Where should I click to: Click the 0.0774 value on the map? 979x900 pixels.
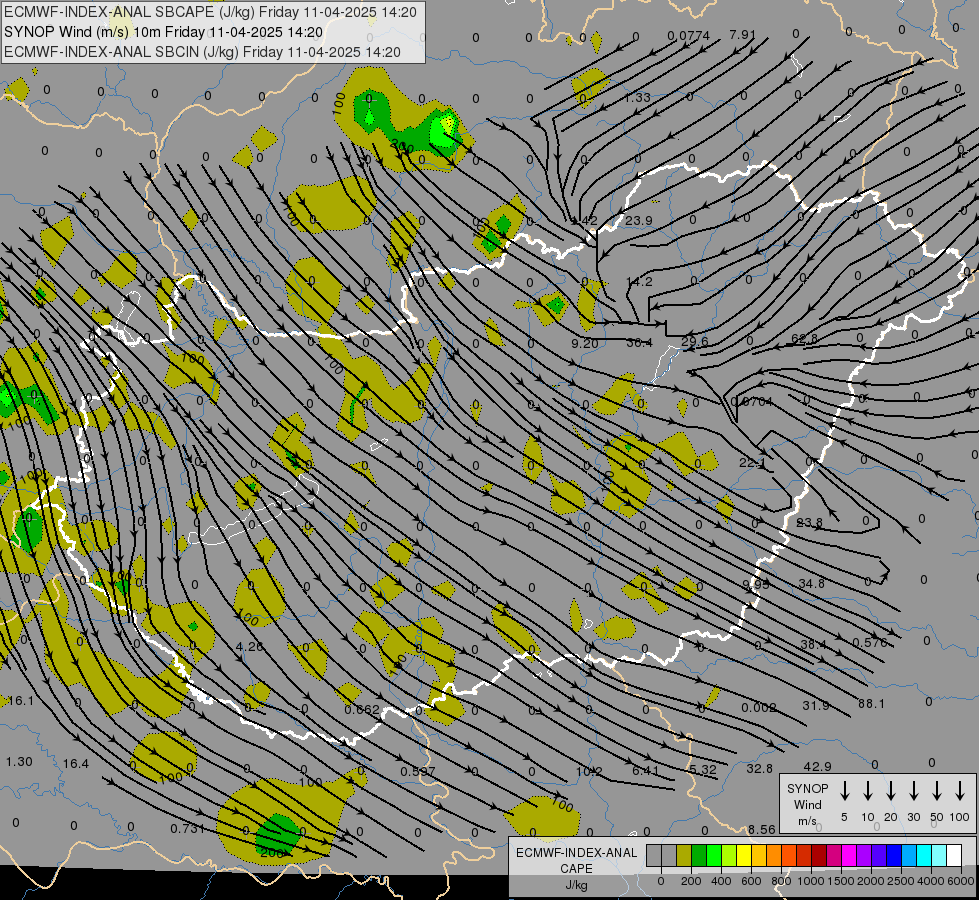coord(688,36)
